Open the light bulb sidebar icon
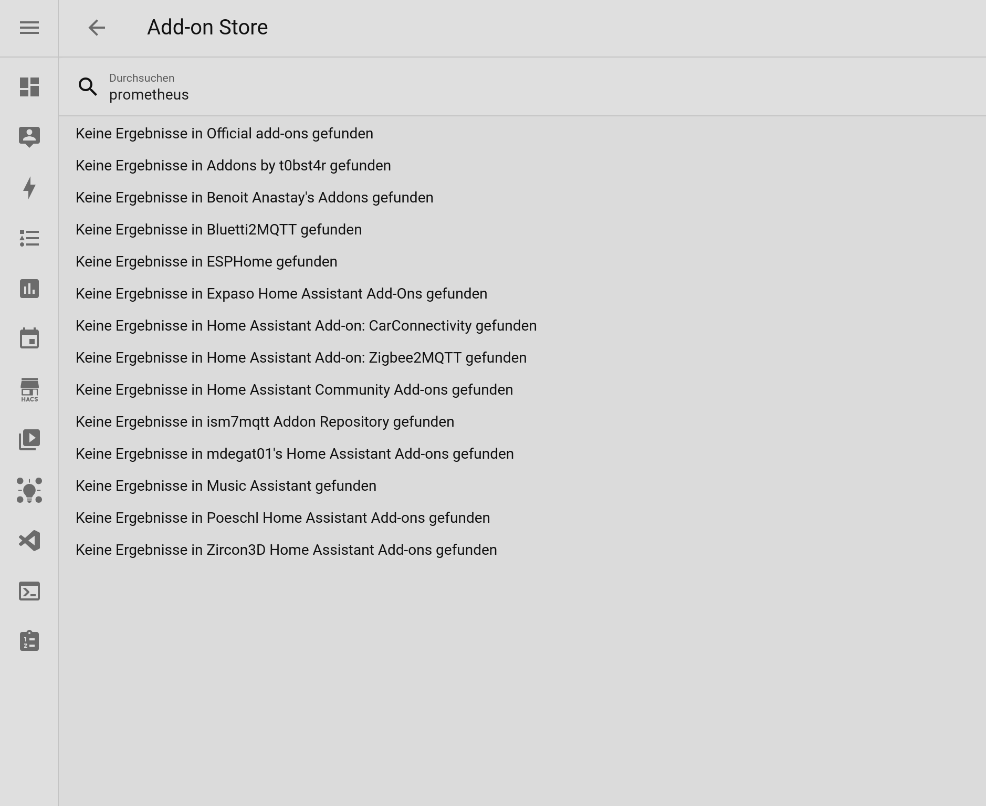Image resolution: width=986 pixels, height=806 pixels. tap(29, 490)
